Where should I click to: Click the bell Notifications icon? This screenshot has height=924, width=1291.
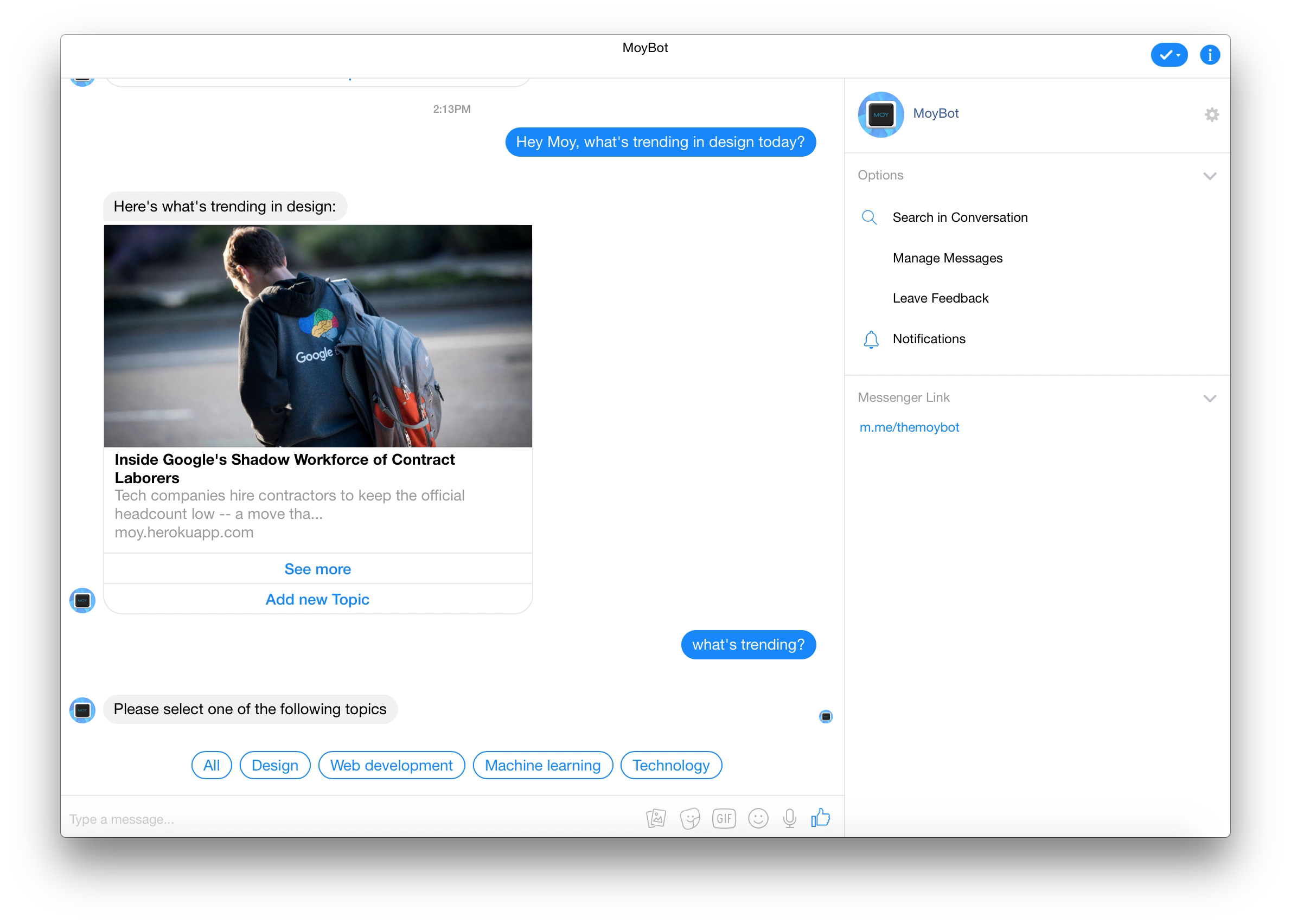[871, 339]
